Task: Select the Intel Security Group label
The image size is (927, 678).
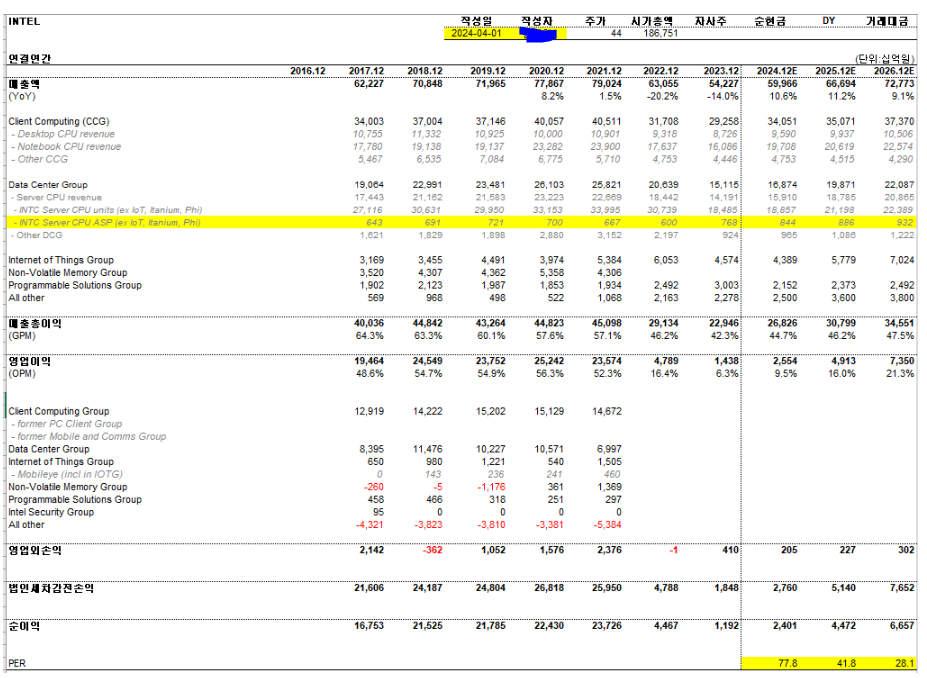Action: [x=51, y=512]
